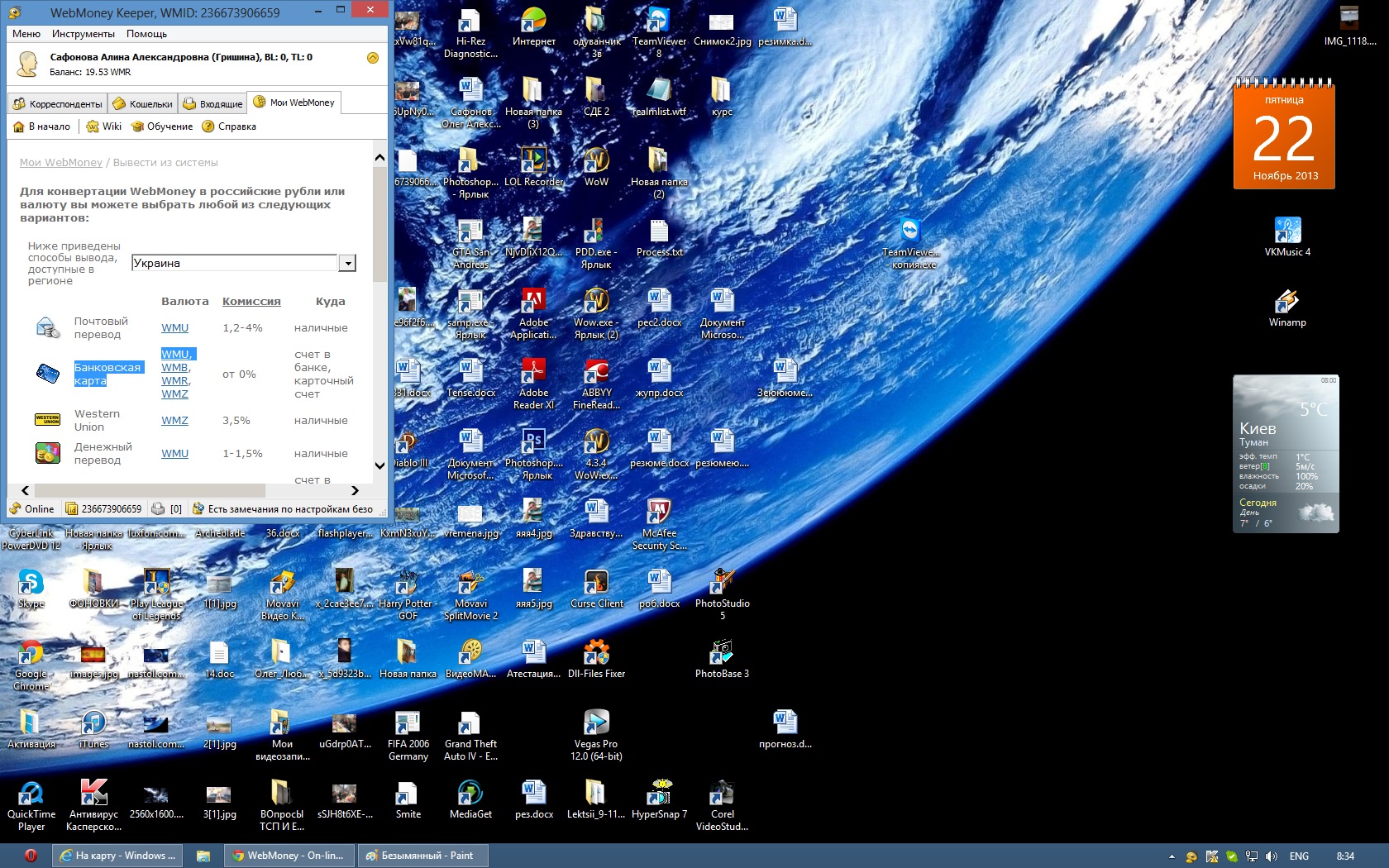Viewport: 1389px width, 868px height.
Task: Open the Wiki toolbar icon
Action: pyautogui.click(x=93, y=126)
